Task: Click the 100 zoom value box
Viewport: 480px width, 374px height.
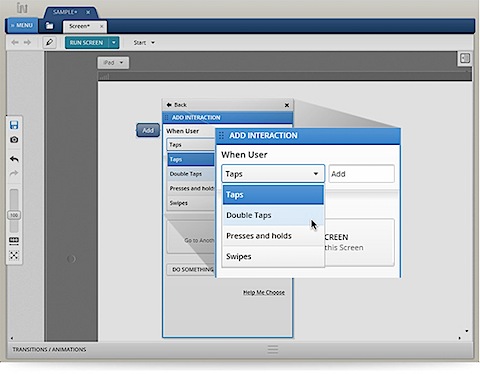Action: tap(14, 215)
